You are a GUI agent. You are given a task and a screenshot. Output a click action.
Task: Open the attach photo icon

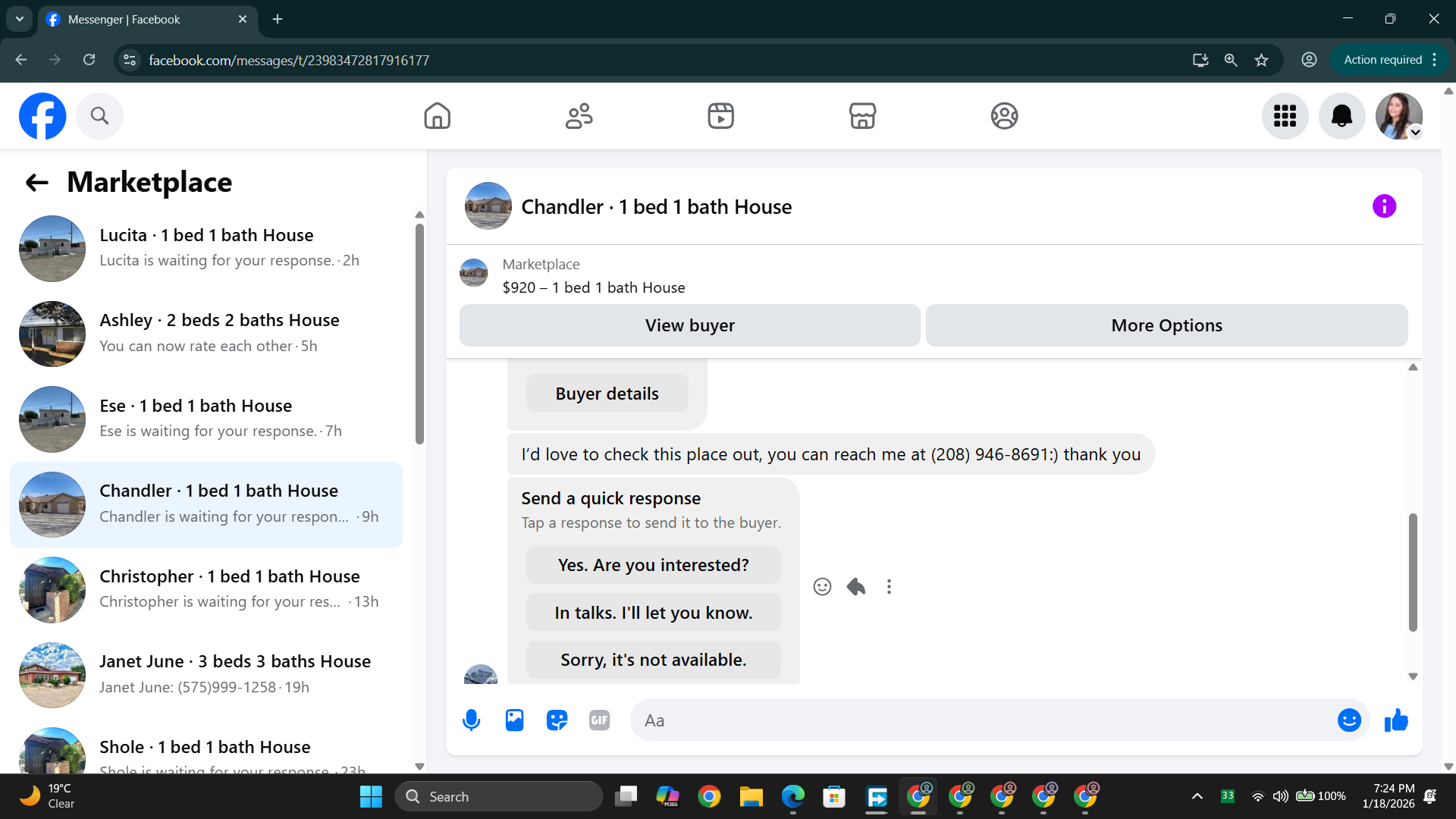[x=514, y=720]
